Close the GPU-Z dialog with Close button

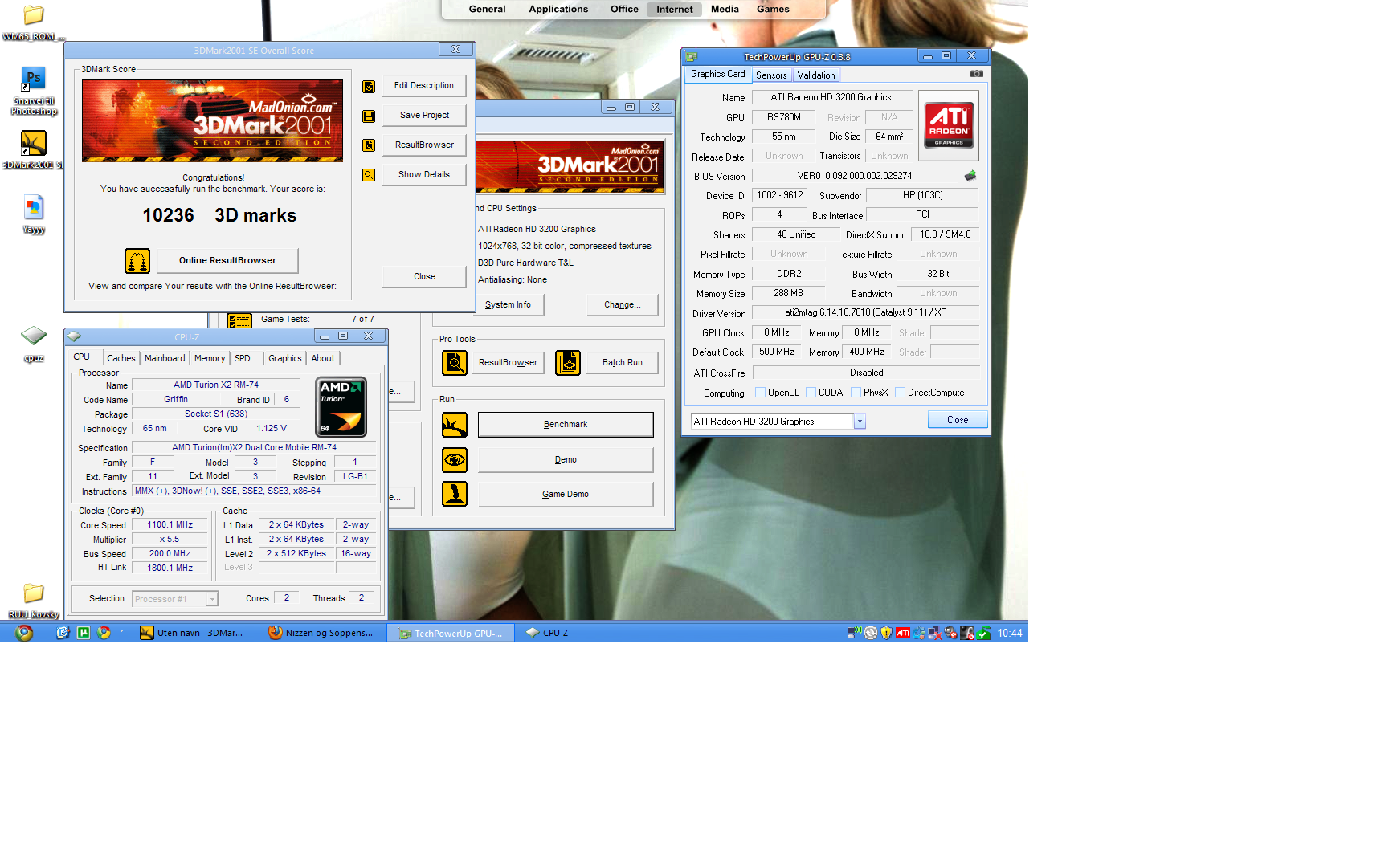pyautogui.click(x=958, y=420)
